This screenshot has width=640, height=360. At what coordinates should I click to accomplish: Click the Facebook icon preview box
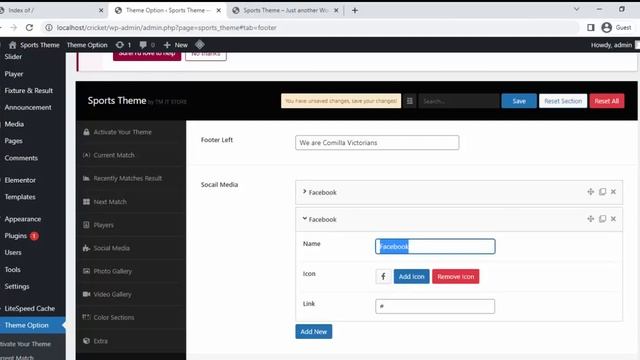383,276
